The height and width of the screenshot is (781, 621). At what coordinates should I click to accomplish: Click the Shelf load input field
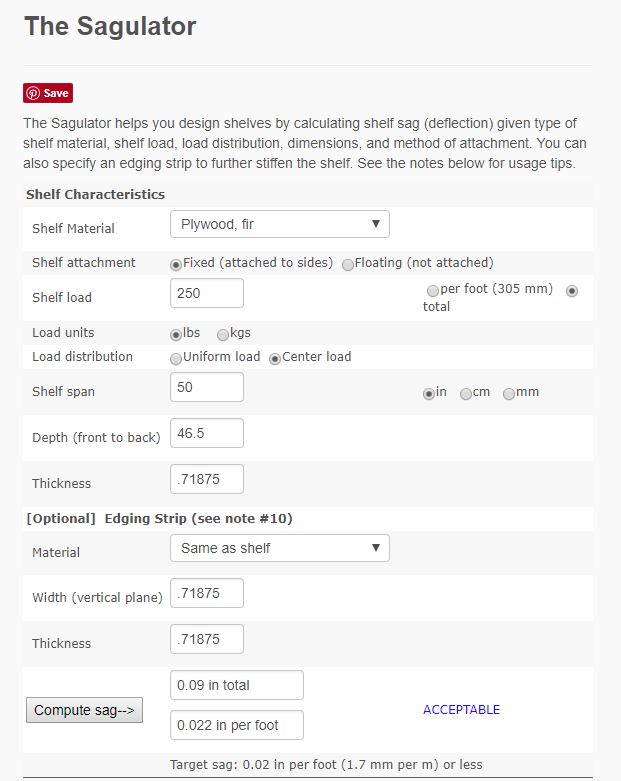click(x=207, y=293)
